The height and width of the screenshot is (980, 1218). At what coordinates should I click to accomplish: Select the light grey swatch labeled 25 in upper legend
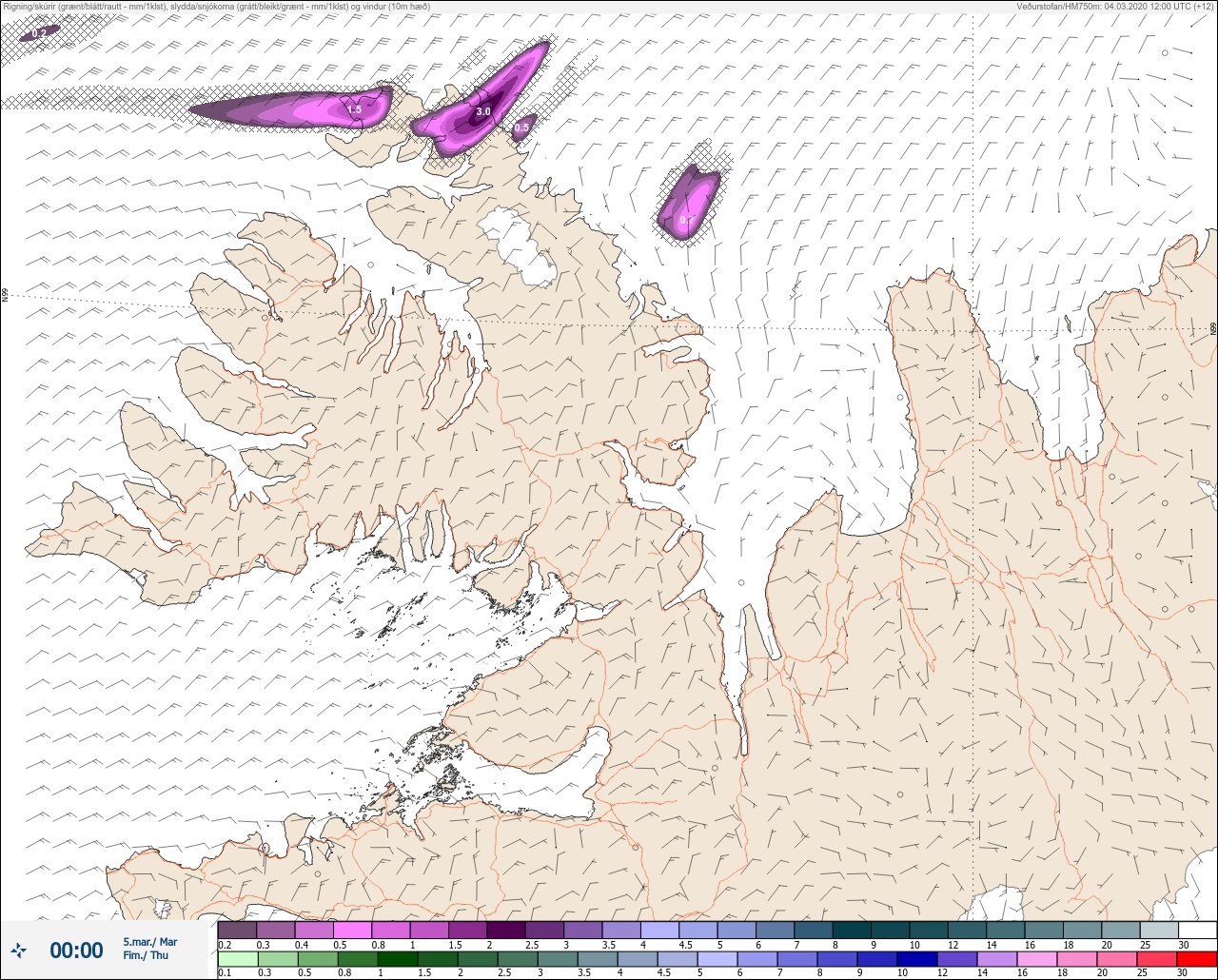tap(1159, 930)
